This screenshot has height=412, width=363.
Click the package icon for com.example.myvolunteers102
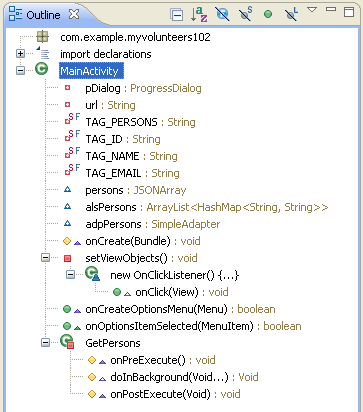click(42, 37)
